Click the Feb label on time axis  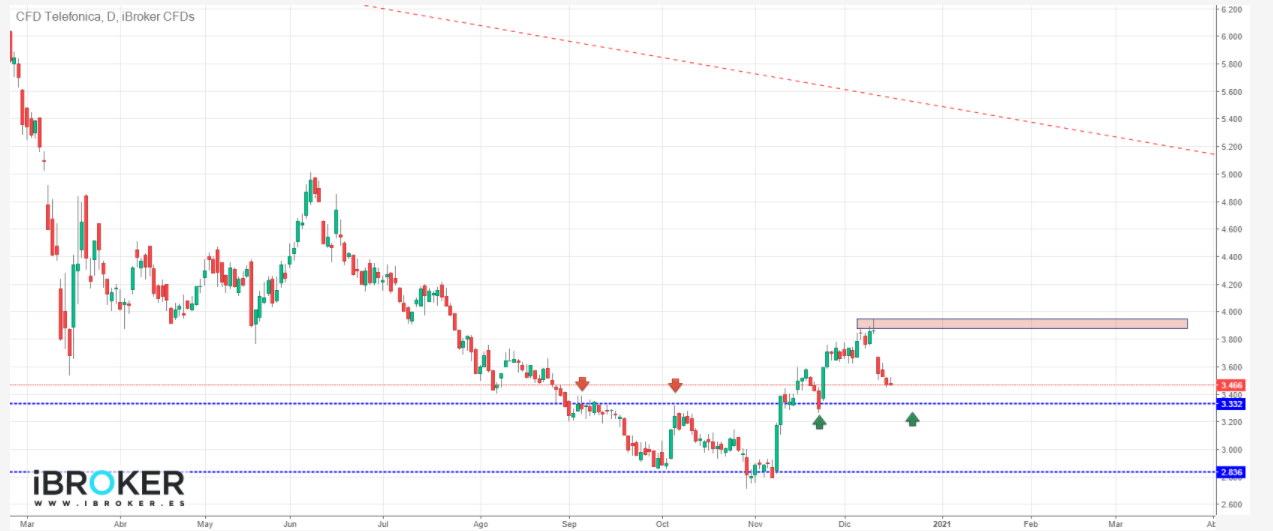[1030, 523]
